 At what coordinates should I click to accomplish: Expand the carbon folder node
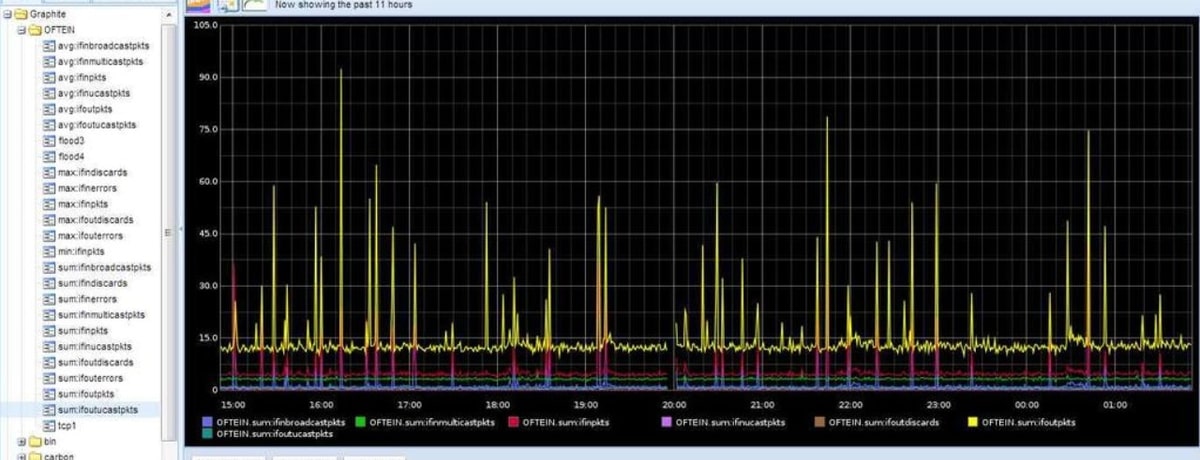click(x=21, y=456)
